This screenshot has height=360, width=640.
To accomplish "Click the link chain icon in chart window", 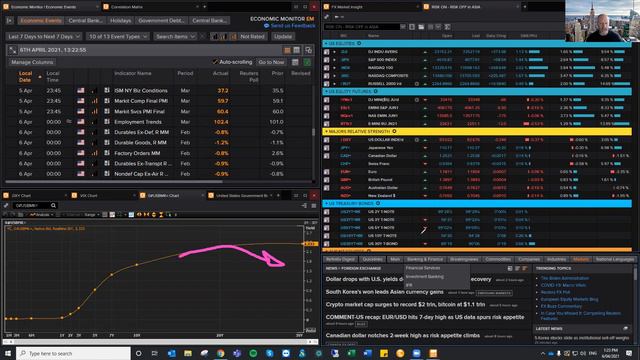I will coord(6,205).
